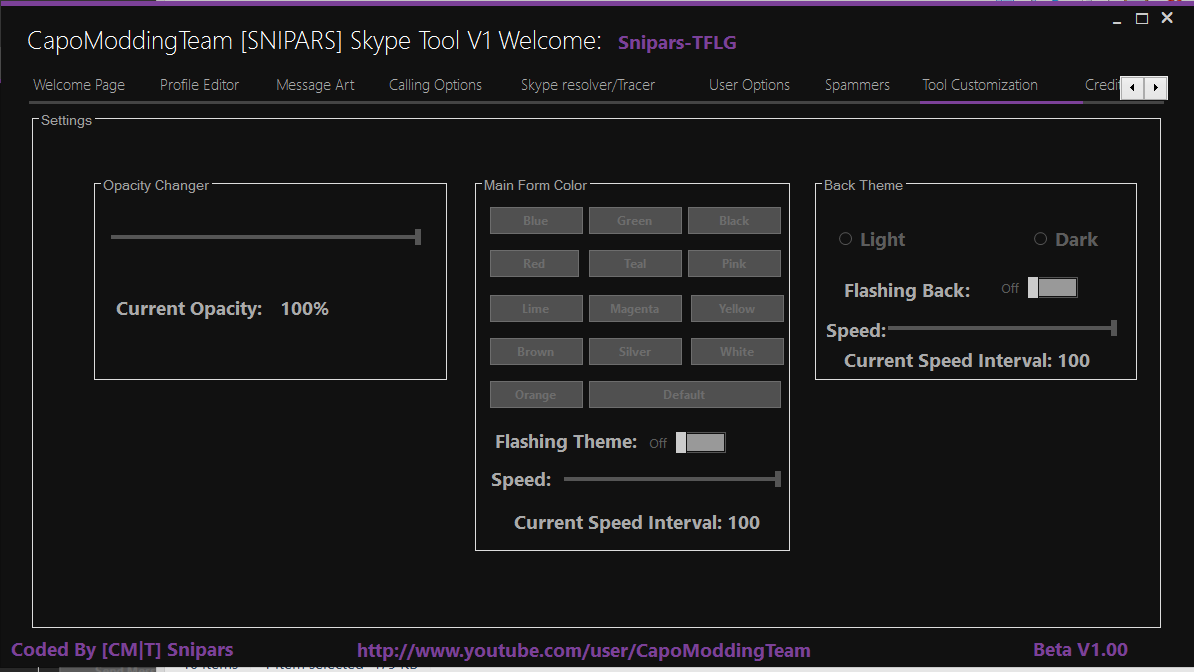
Task: Switch to the Spammers tab
Action: (x=857, y=85)
